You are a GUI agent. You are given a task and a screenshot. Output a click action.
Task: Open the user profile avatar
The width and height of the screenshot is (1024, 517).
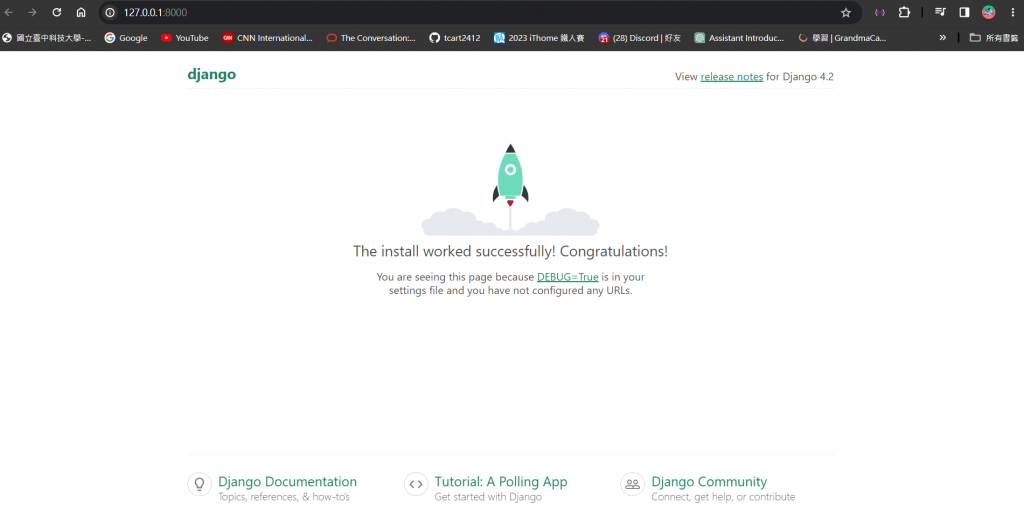point(989,12)
